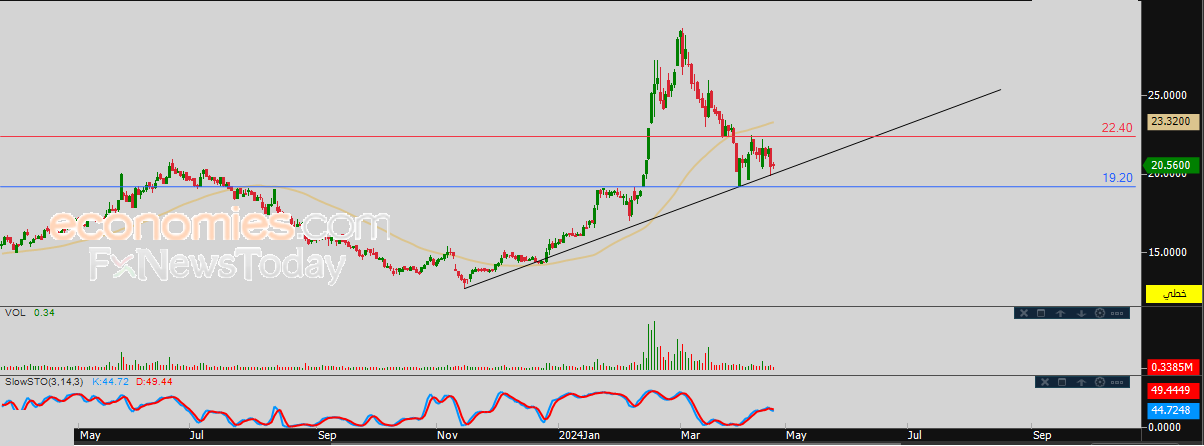Image resolution: width=1204 pixels, height=446 pixels.
Task: Open more options for VOL panel
Action: (1117, 313)
